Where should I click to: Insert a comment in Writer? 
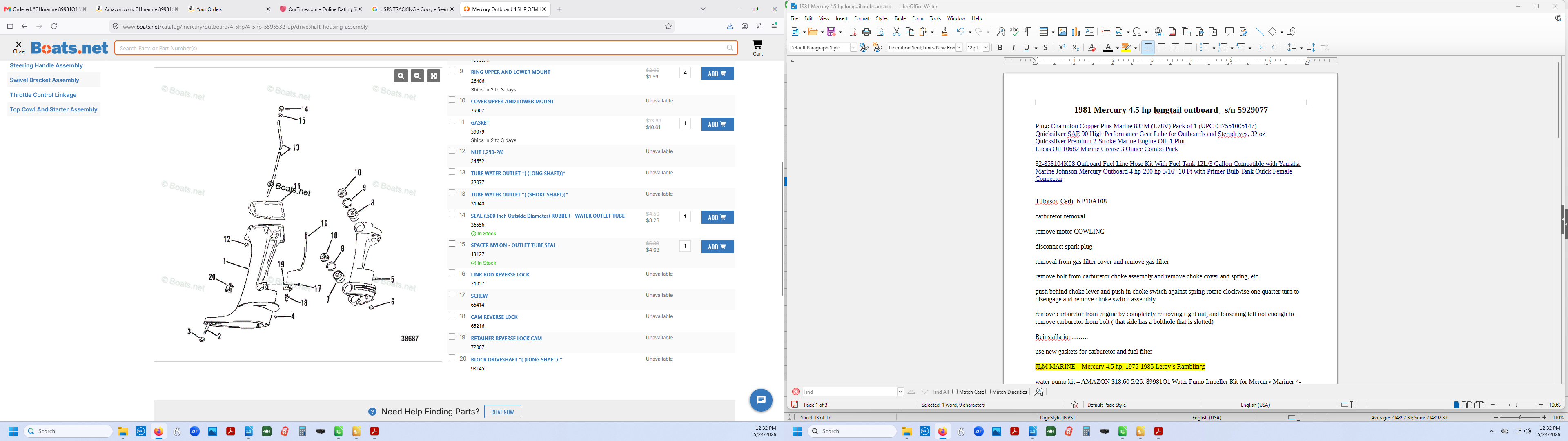(1229, 32)
